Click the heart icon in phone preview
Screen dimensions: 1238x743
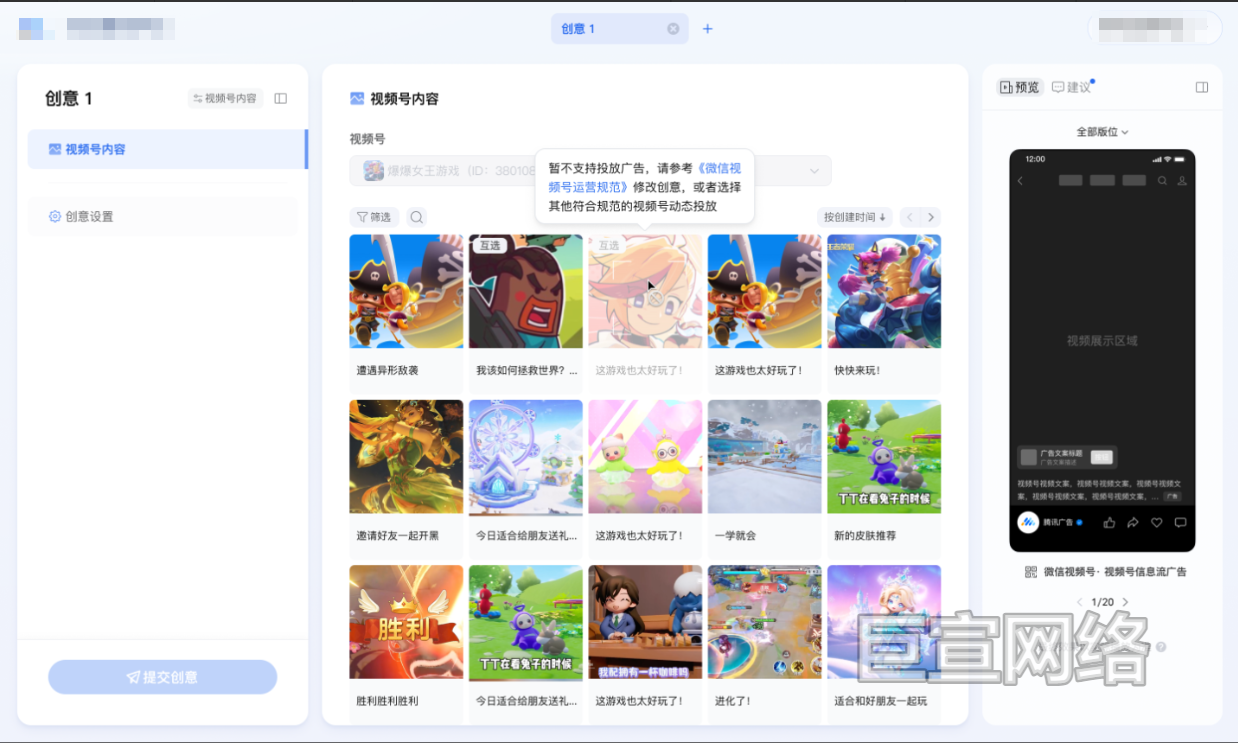(1157, 522)
